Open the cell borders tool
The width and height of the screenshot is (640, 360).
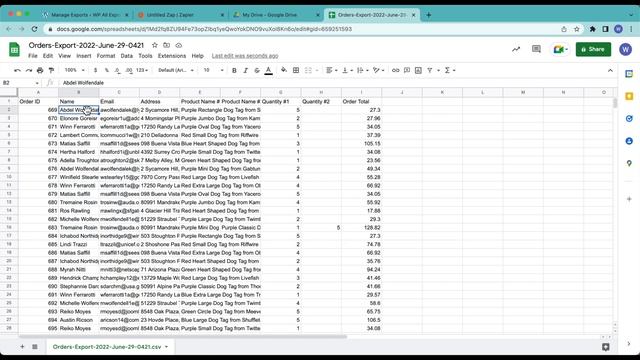point(296,70)
